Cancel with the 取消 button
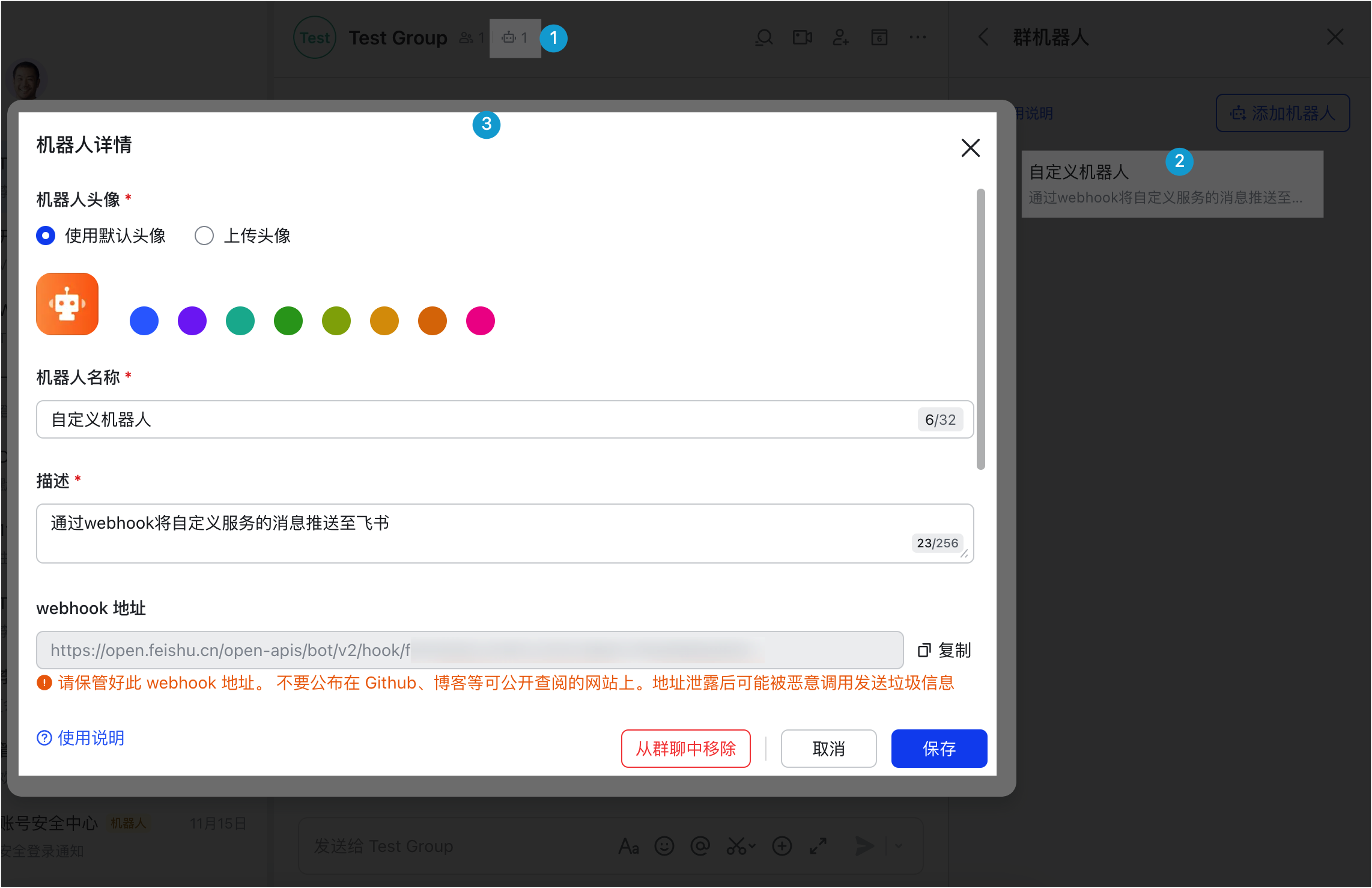 pyautogui.click(x=829, y=749)
